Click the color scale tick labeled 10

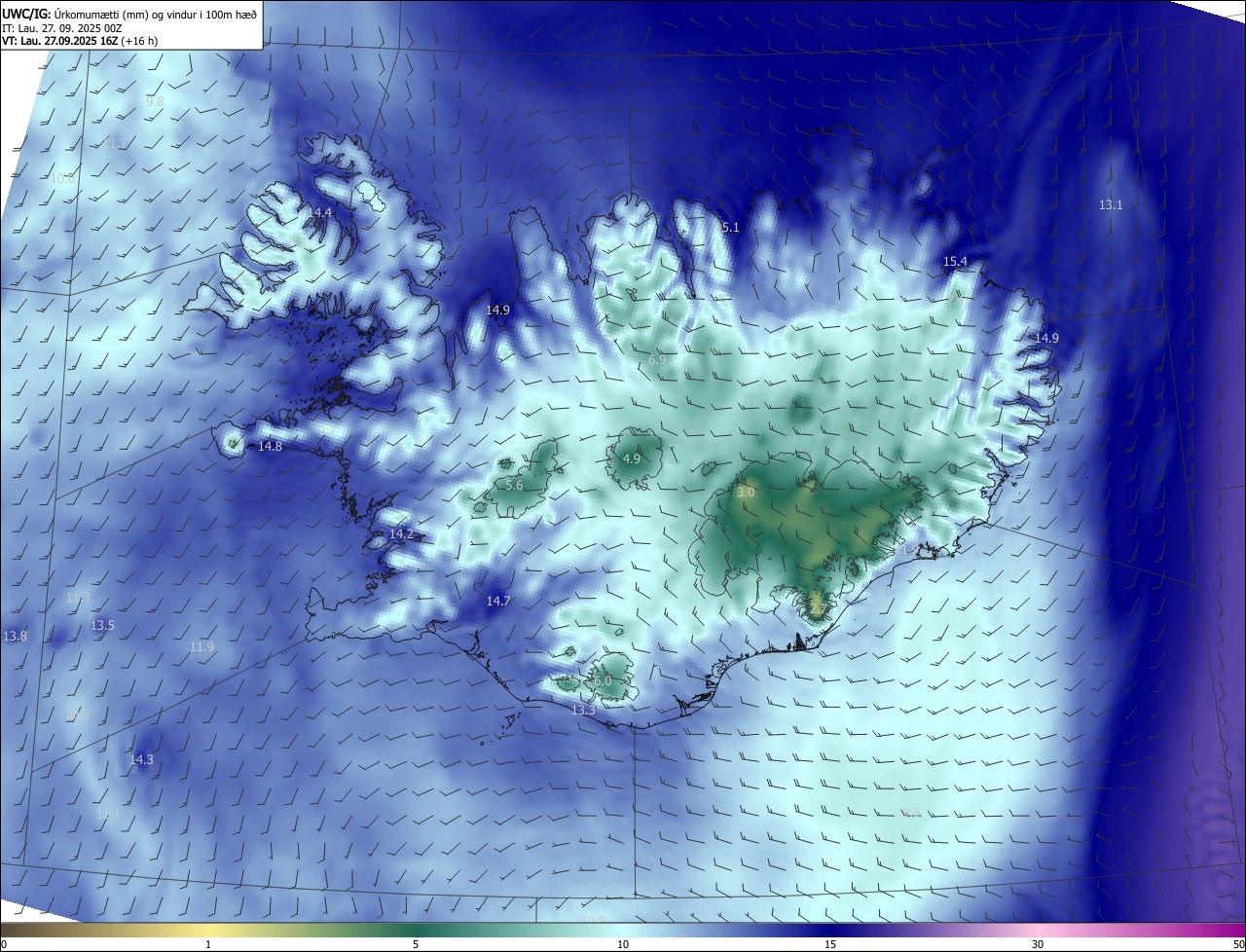[x=623, y=944]
